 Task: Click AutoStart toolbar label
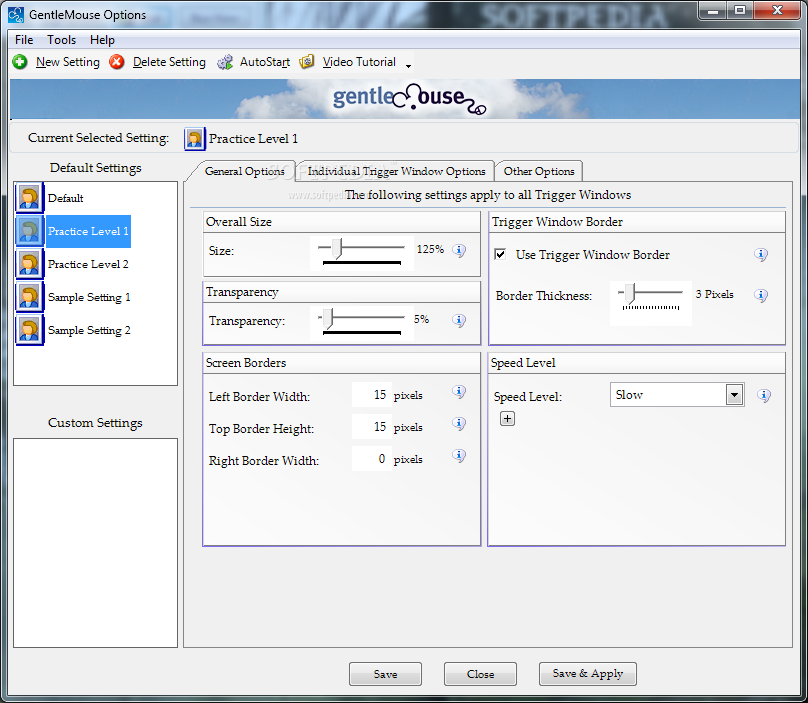click(x=265, y=62)
